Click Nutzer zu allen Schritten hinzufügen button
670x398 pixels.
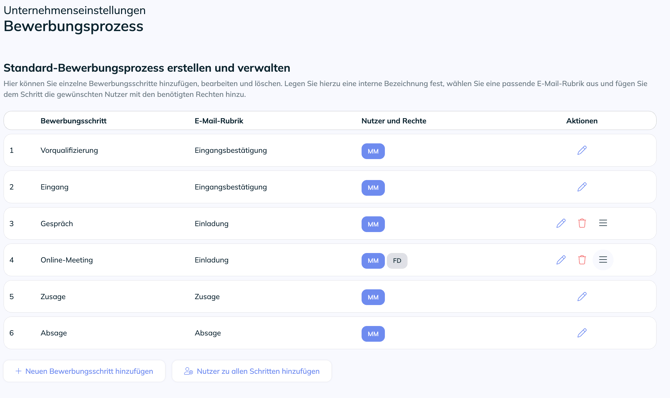(252, 371)
